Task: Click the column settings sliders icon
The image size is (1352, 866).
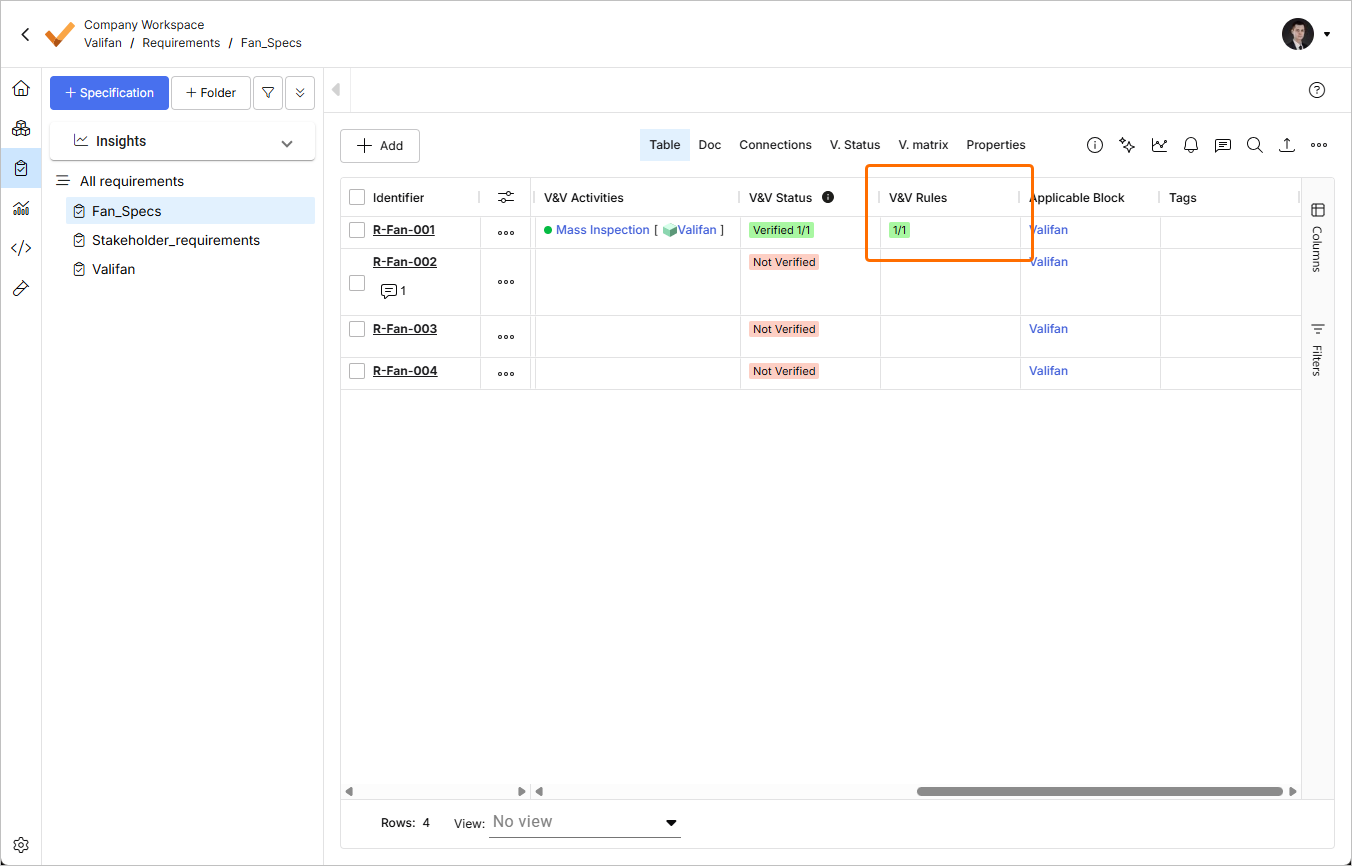Action: click(506, 198)
